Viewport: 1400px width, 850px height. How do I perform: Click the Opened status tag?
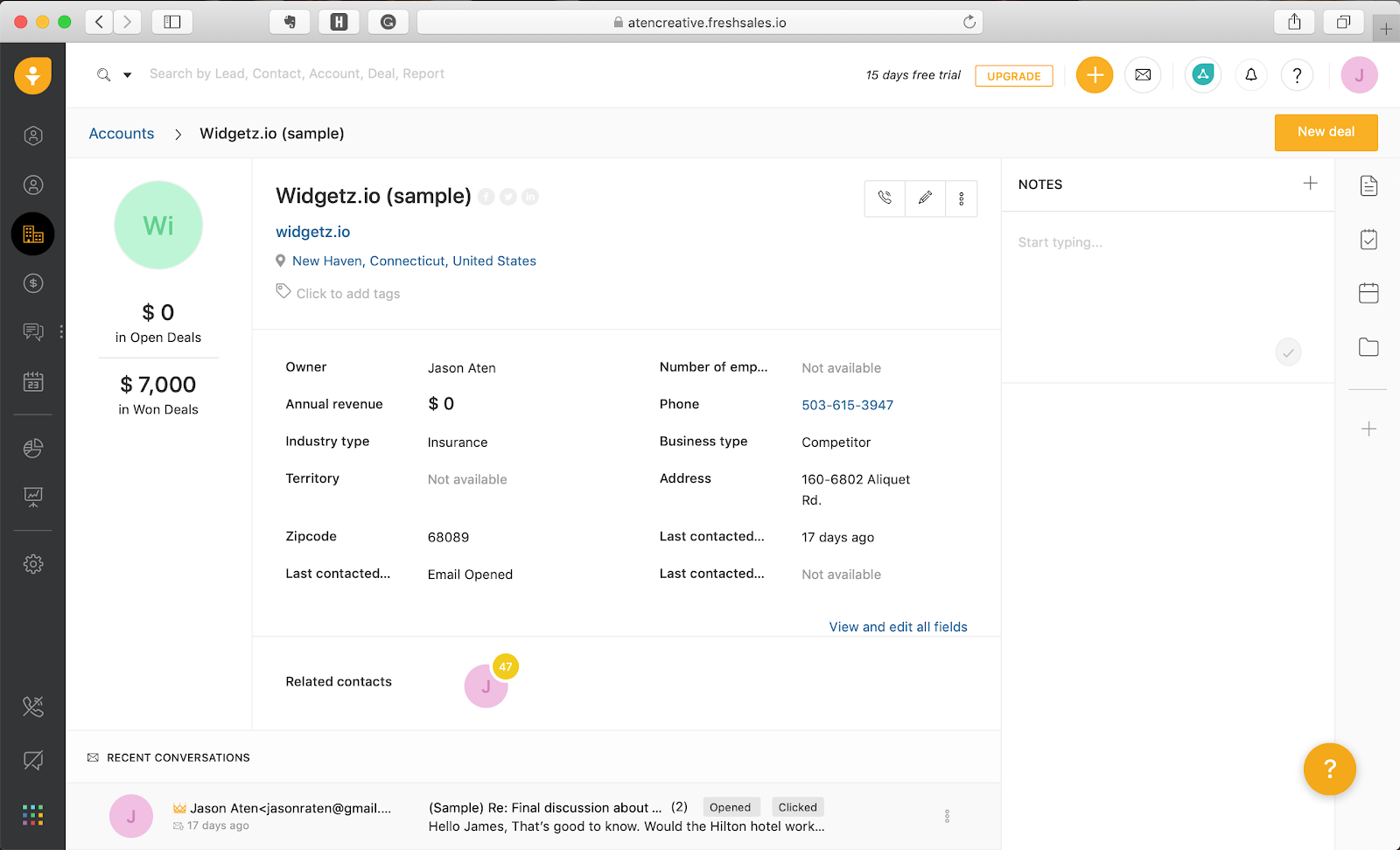point(731,807)
